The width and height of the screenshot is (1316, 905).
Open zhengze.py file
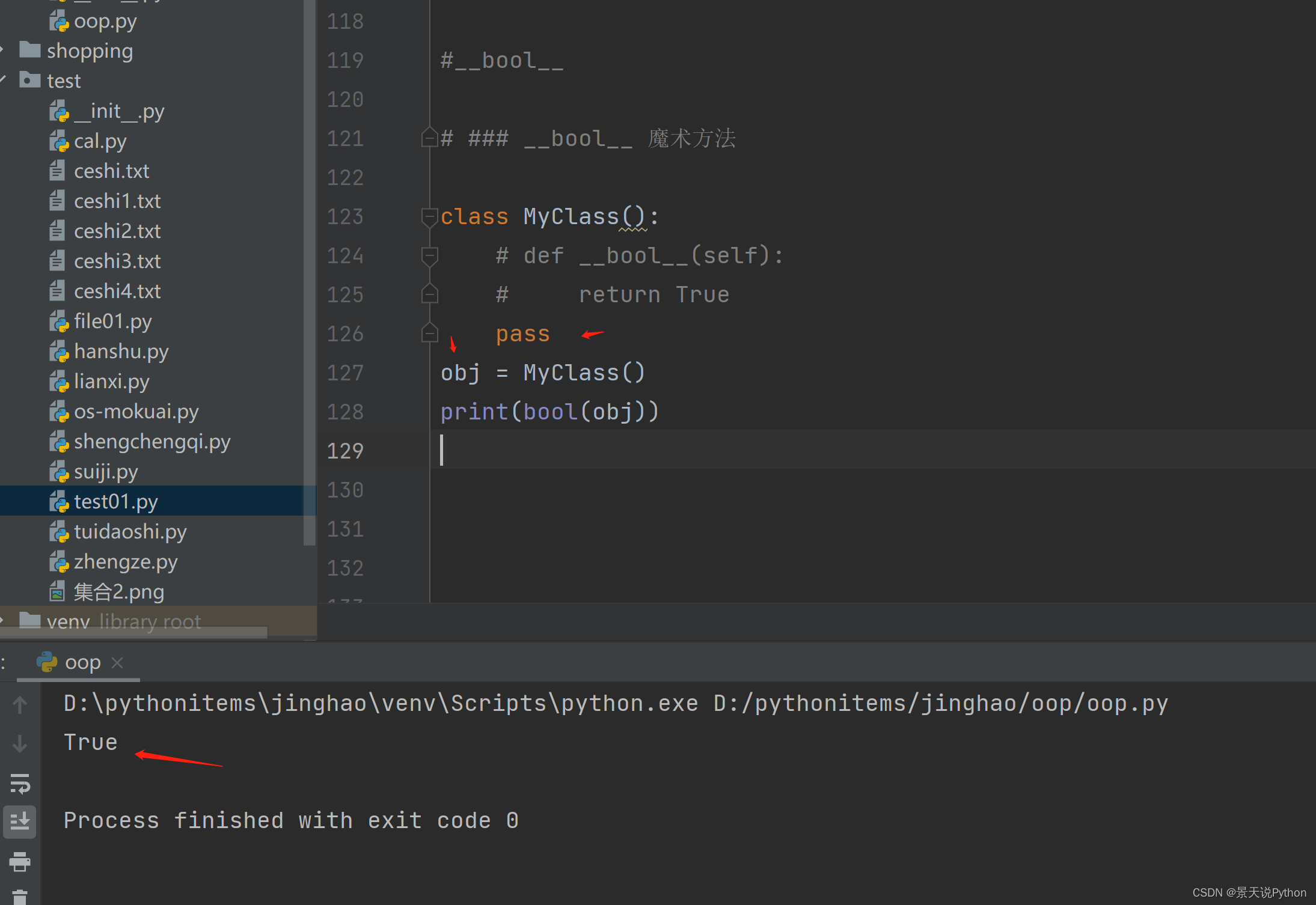[126, 562]
